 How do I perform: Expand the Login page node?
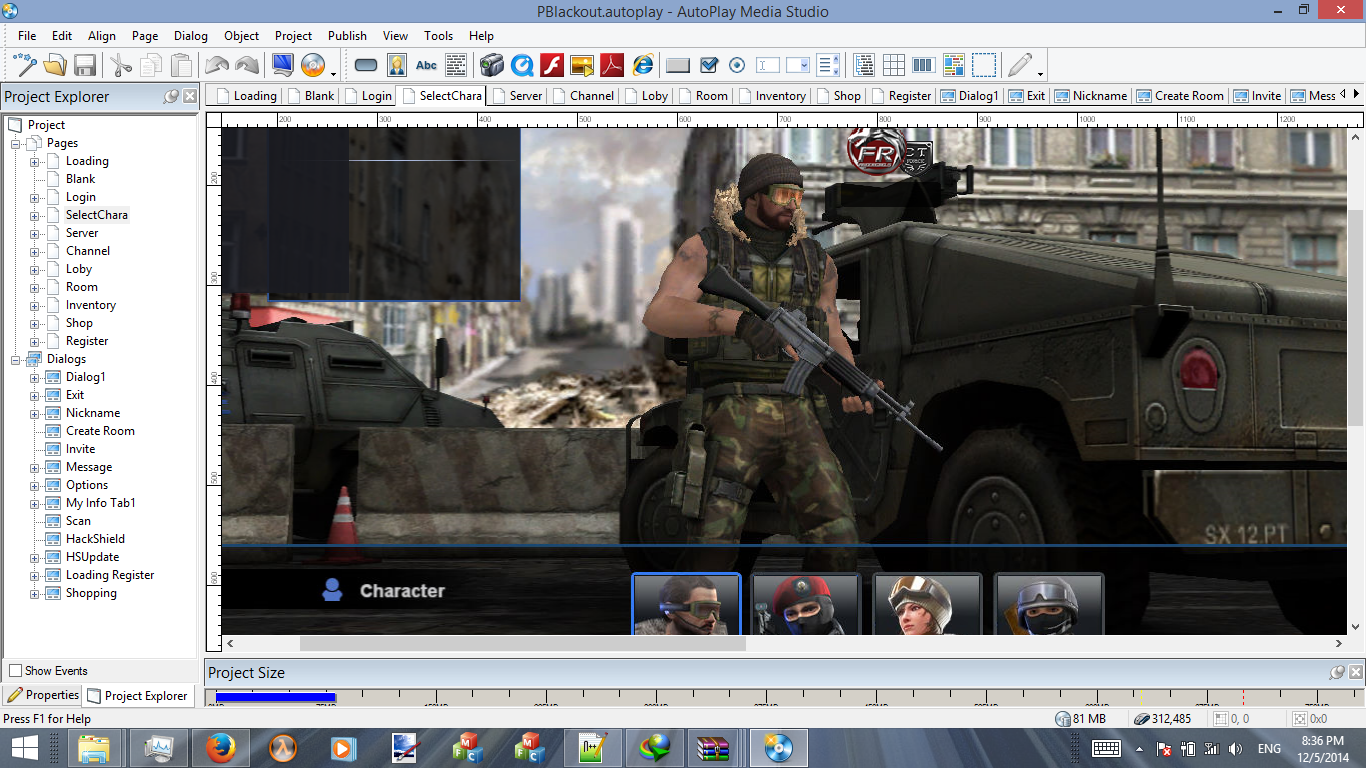pyautogui.click(x=35, y=197)
